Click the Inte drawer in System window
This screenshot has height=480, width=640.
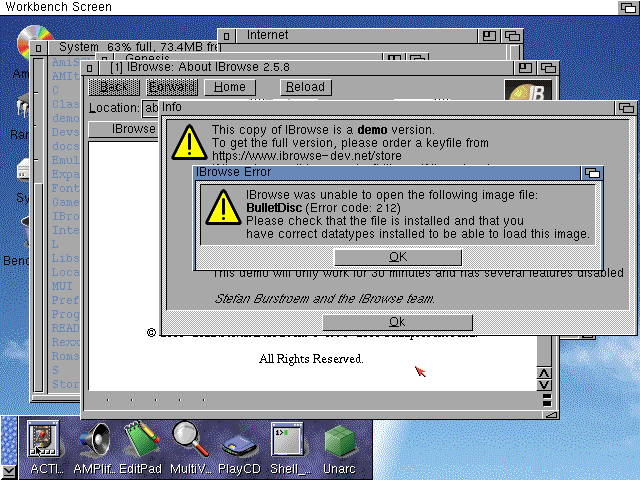pyautogui.click(x=65, y=230)
